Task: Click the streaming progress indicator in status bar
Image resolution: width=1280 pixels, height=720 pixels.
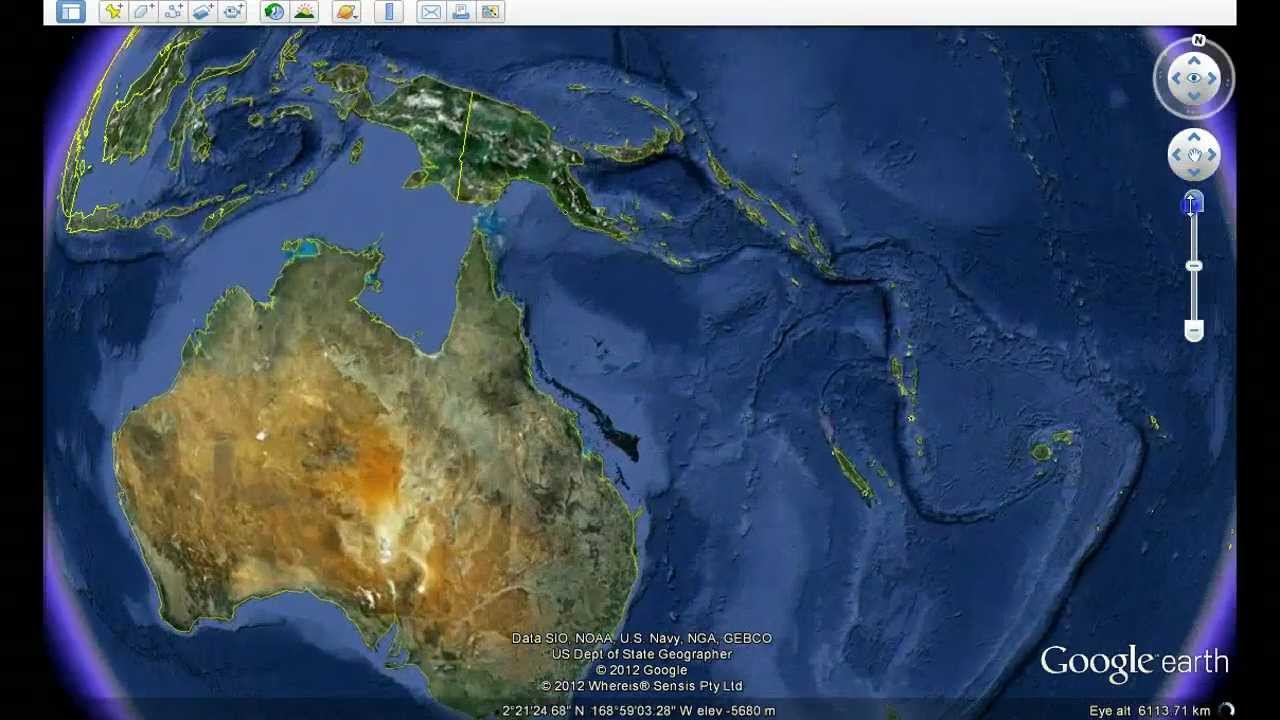Action: [x=1227, y=710]
